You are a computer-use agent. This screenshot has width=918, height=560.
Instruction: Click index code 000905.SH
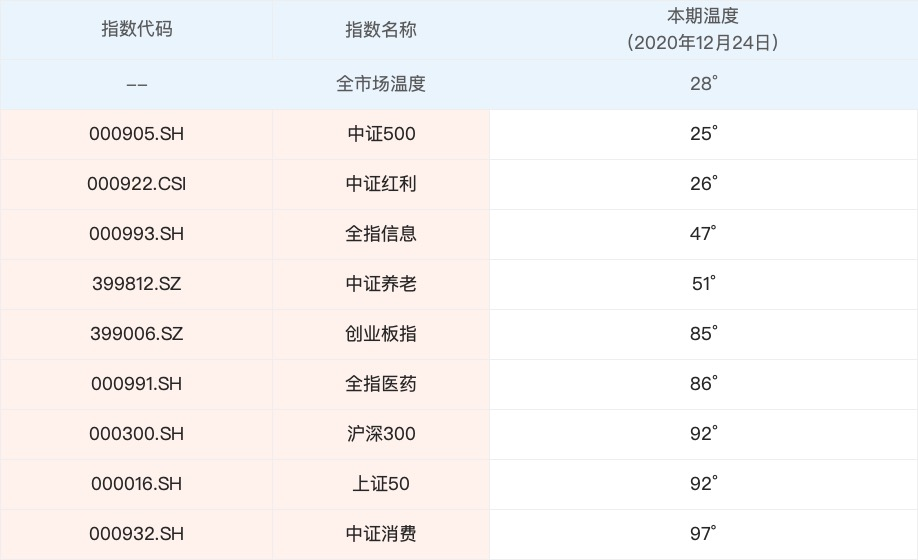coord(137,134)
